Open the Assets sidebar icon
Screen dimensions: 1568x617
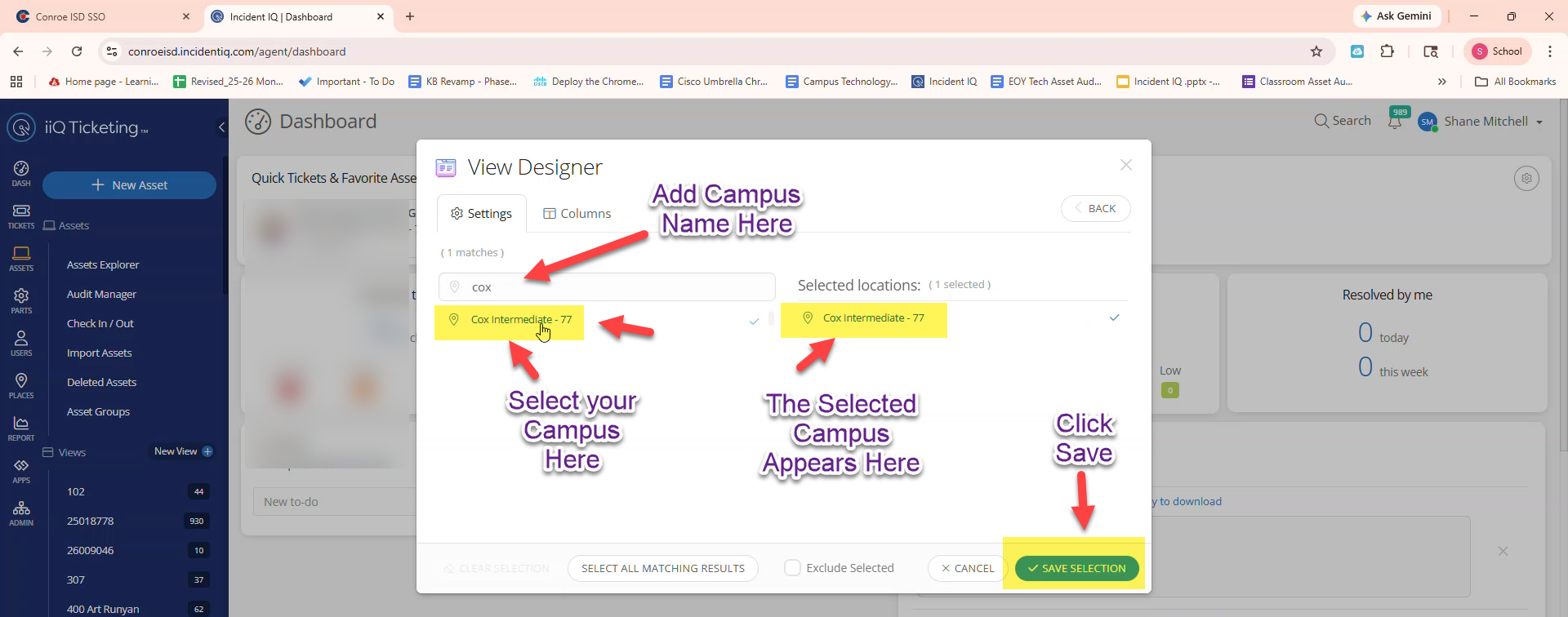[x=21, y=259]
